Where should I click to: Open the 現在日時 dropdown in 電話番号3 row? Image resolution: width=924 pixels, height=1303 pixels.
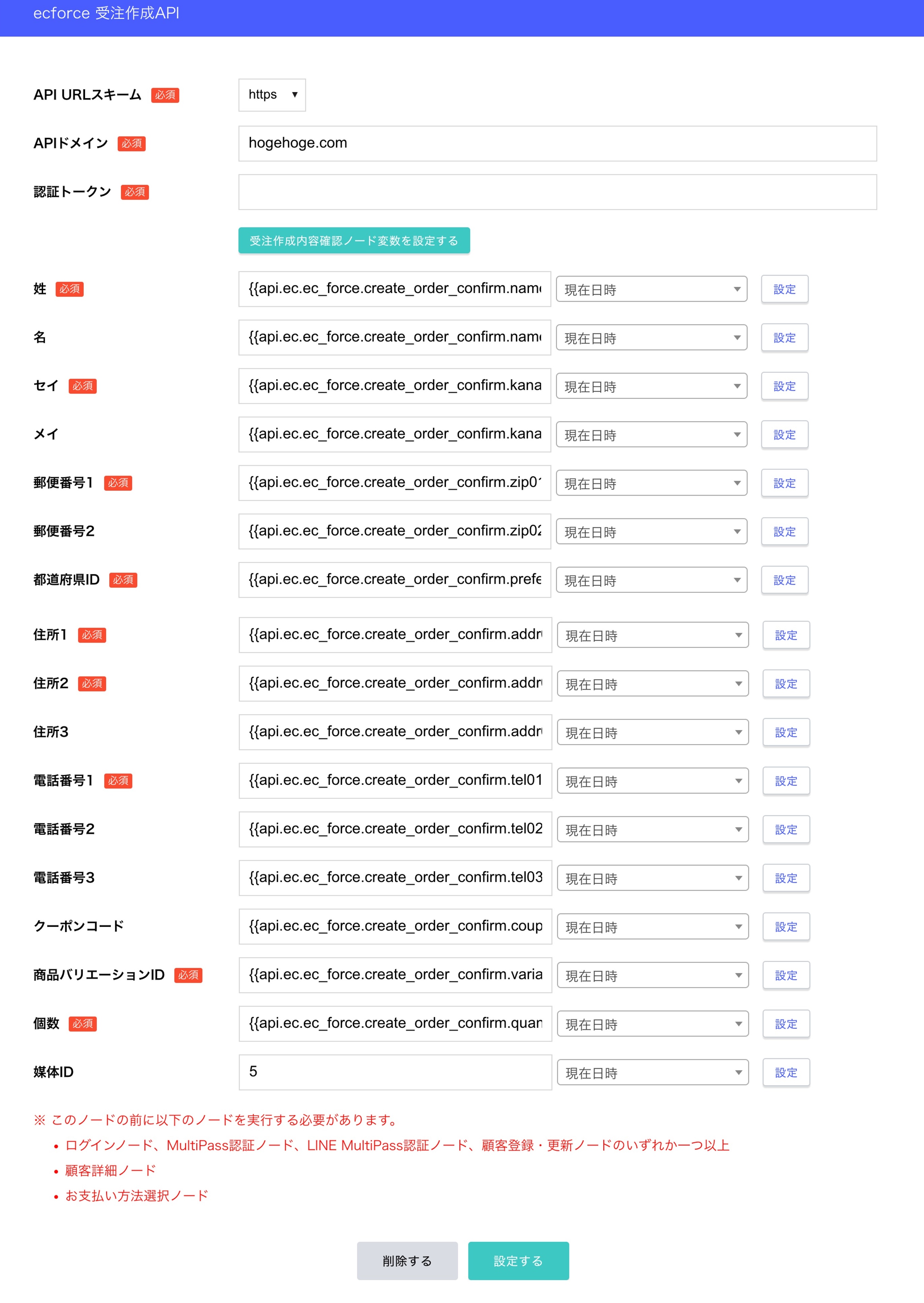[x=653, y=878]
